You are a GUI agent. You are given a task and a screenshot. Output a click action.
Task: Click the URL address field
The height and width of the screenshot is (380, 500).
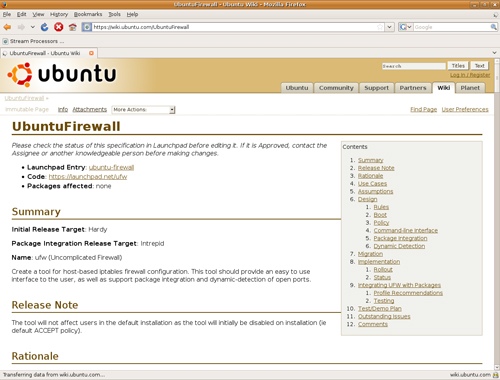233,27
